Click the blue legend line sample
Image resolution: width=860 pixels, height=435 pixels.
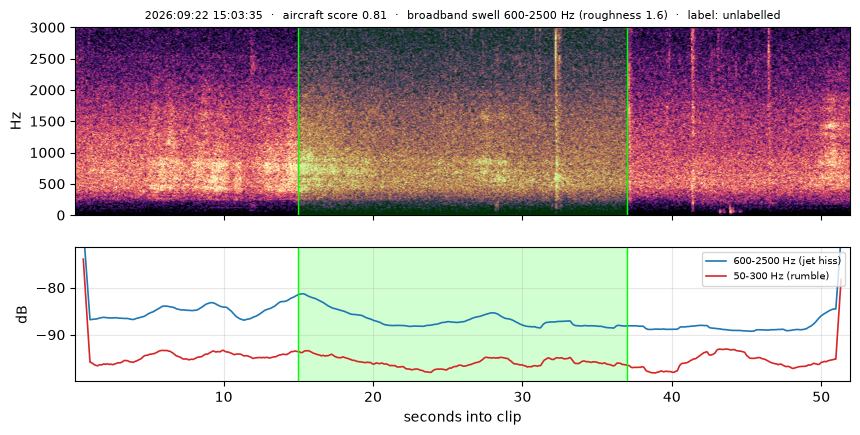click(x=717, y=261)
